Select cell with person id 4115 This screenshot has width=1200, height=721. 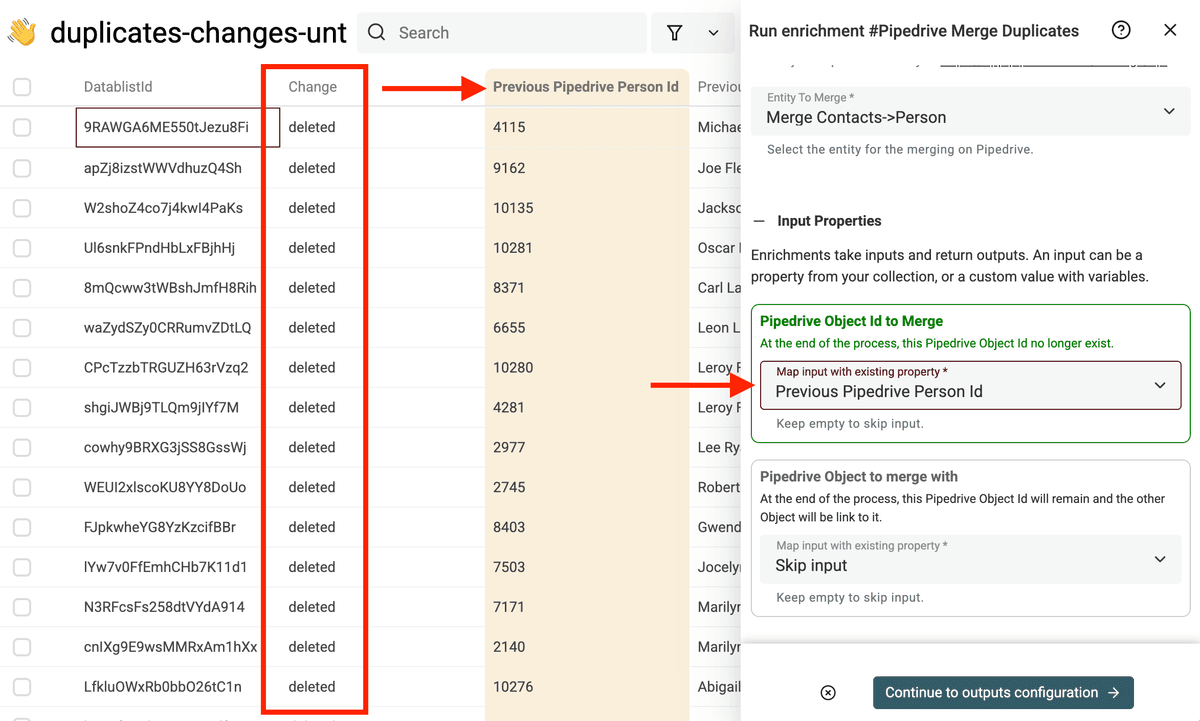586,127
